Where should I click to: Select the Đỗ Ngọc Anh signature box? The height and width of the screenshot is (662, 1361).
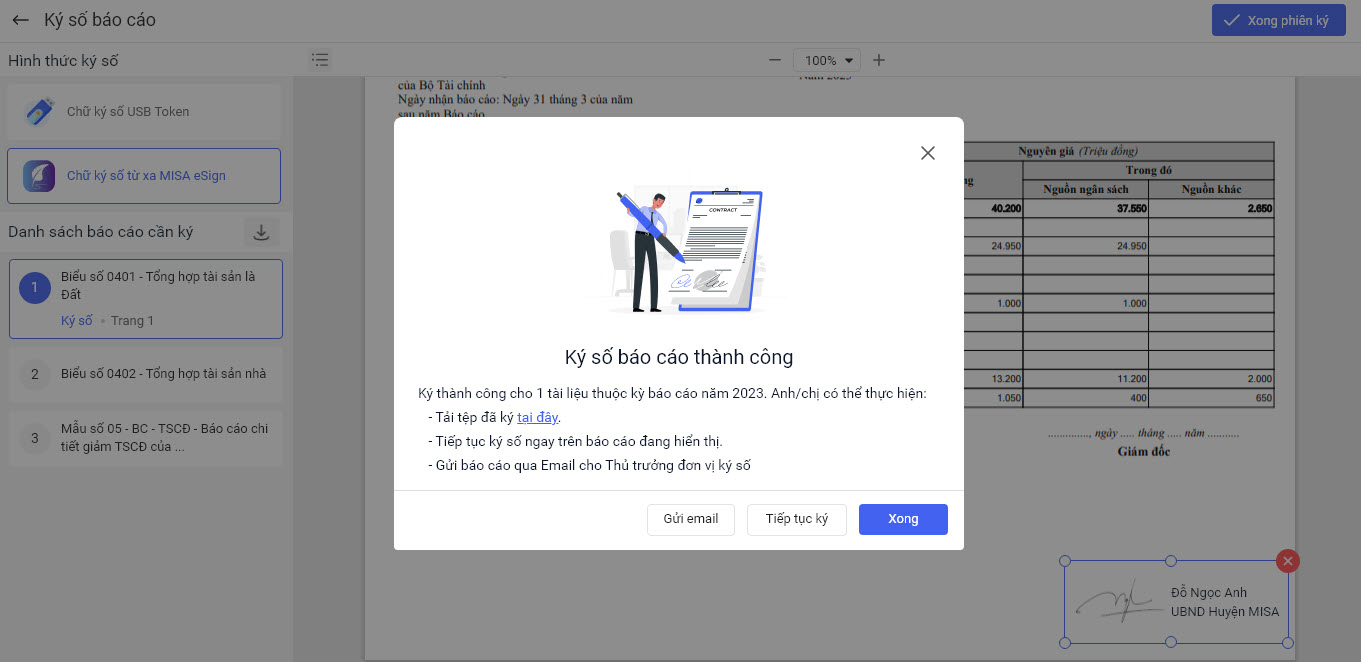(x=1176, y=602)
